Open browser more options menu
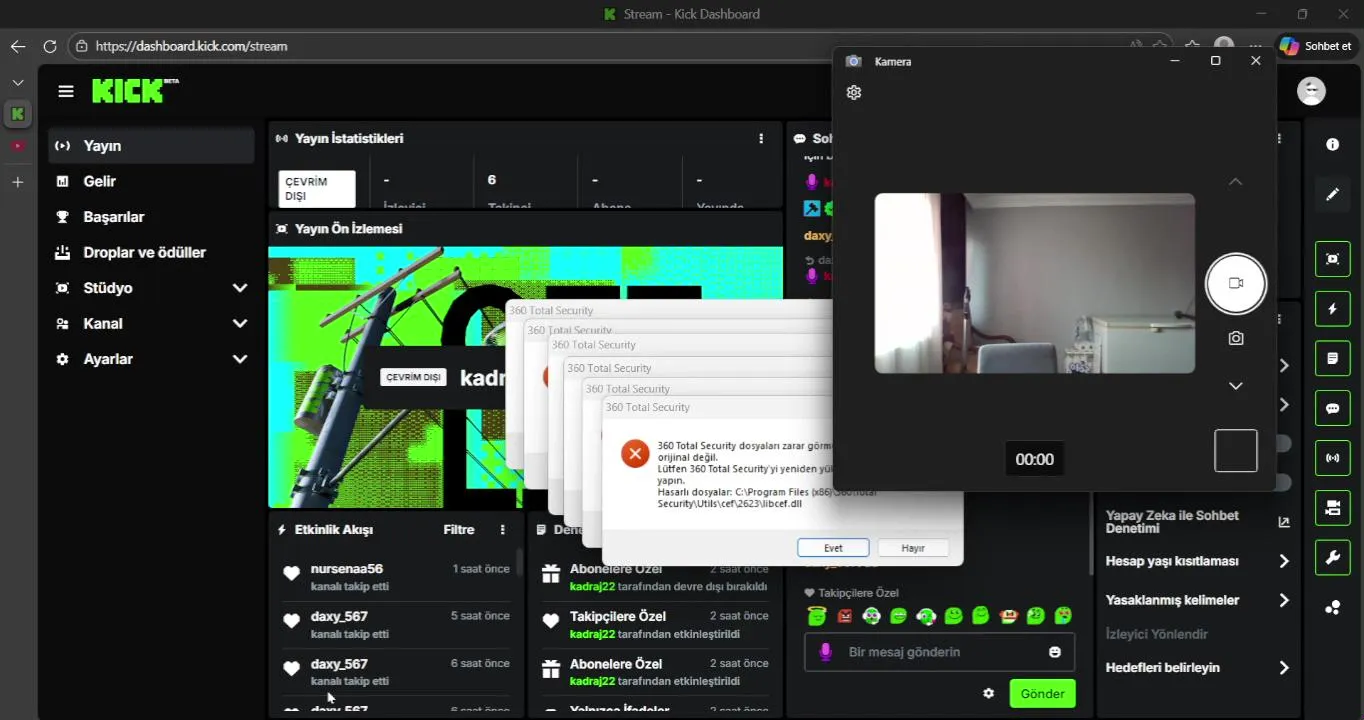This screenshot has width=1364, height=720. pos(1256,46)
